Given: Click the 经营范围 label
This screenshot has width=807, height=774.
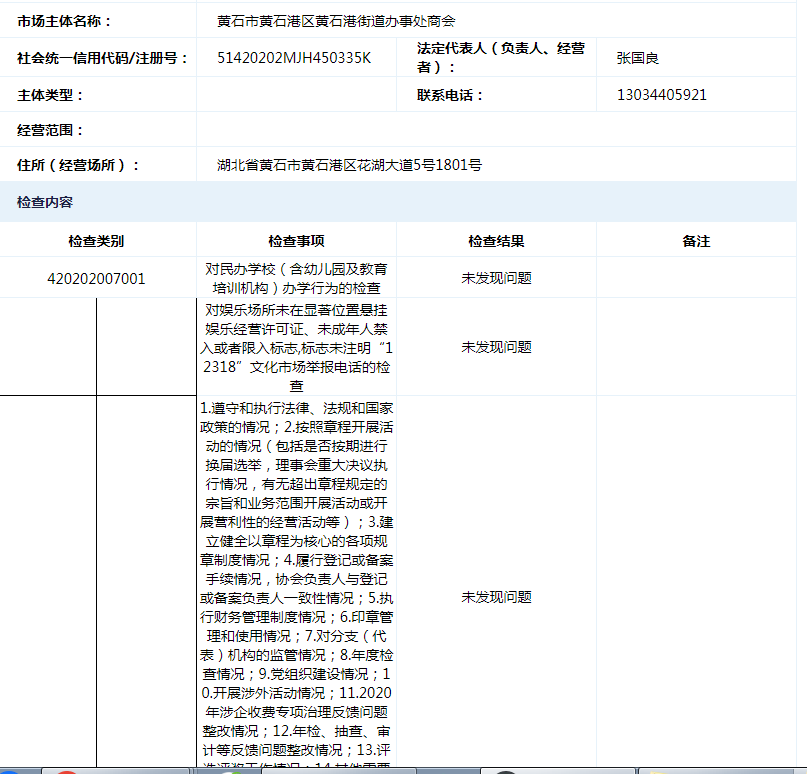Looking at the screenshot, I should [x=51, y=130].
